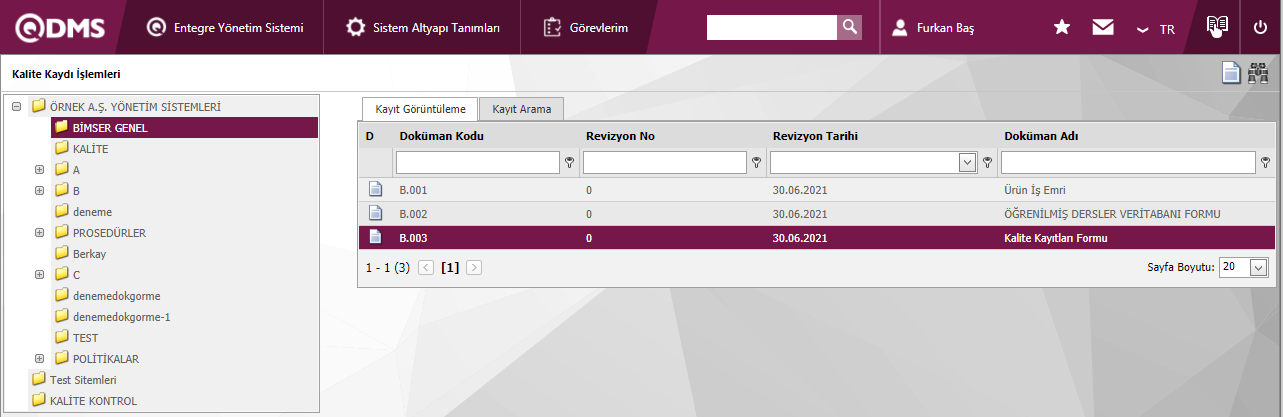This screenshot has height=417, width=1283.
Task: Click filter icon beside Doküman Kodu field
Action: [570, 163]
